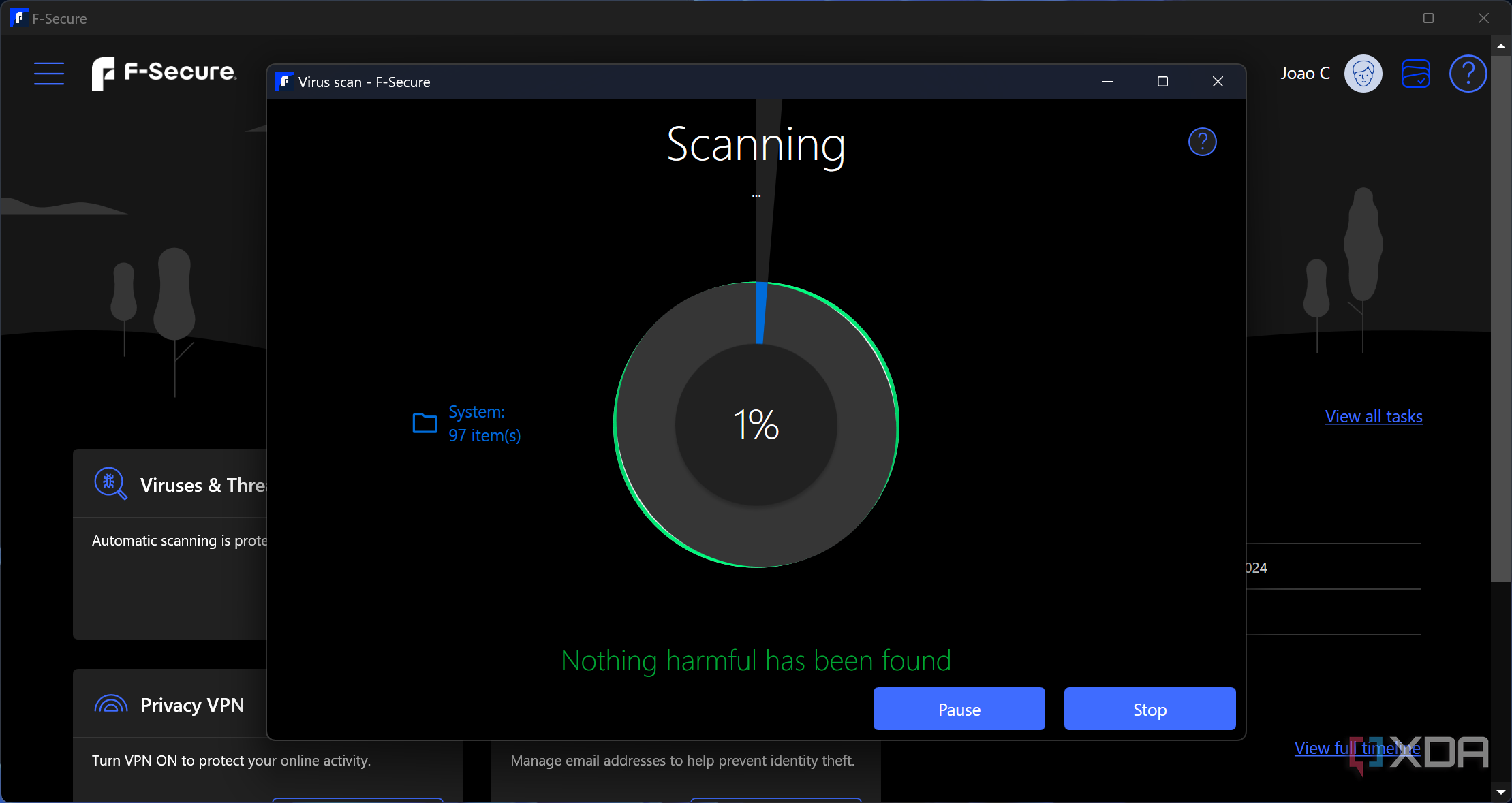Click the System folder icon in scan dialog

[425, 423]
